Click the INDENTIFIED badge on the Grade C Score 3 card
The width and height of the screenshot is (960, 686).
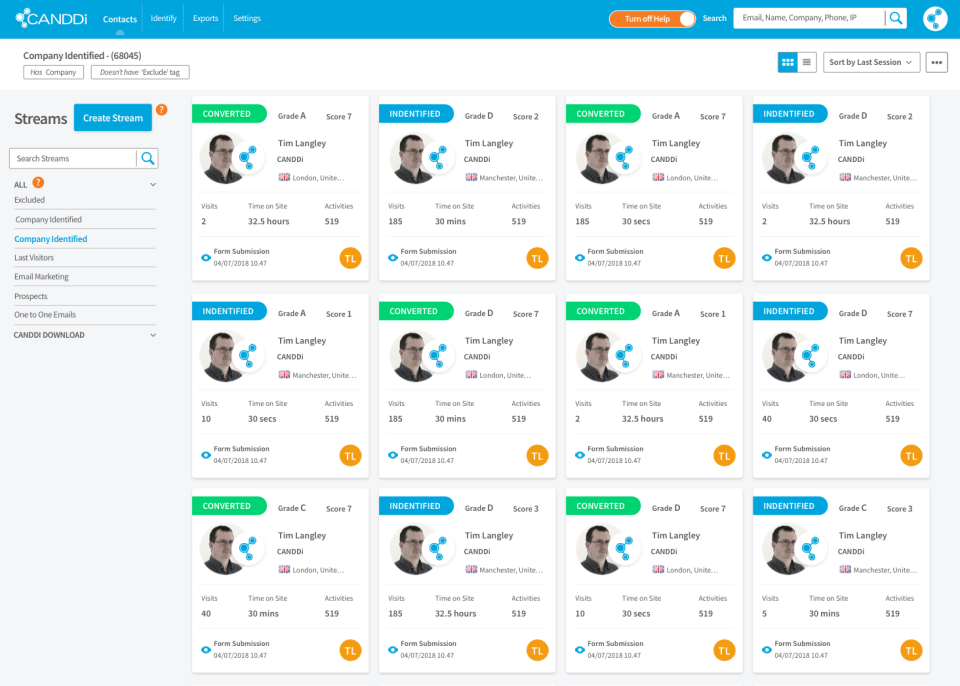(x=789, y=506)
